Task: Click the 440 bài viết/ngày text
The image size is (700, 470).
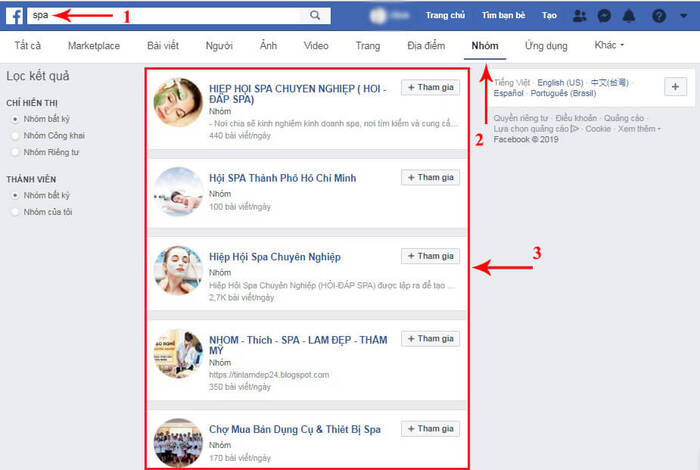Action: click(x=240, y=136)
